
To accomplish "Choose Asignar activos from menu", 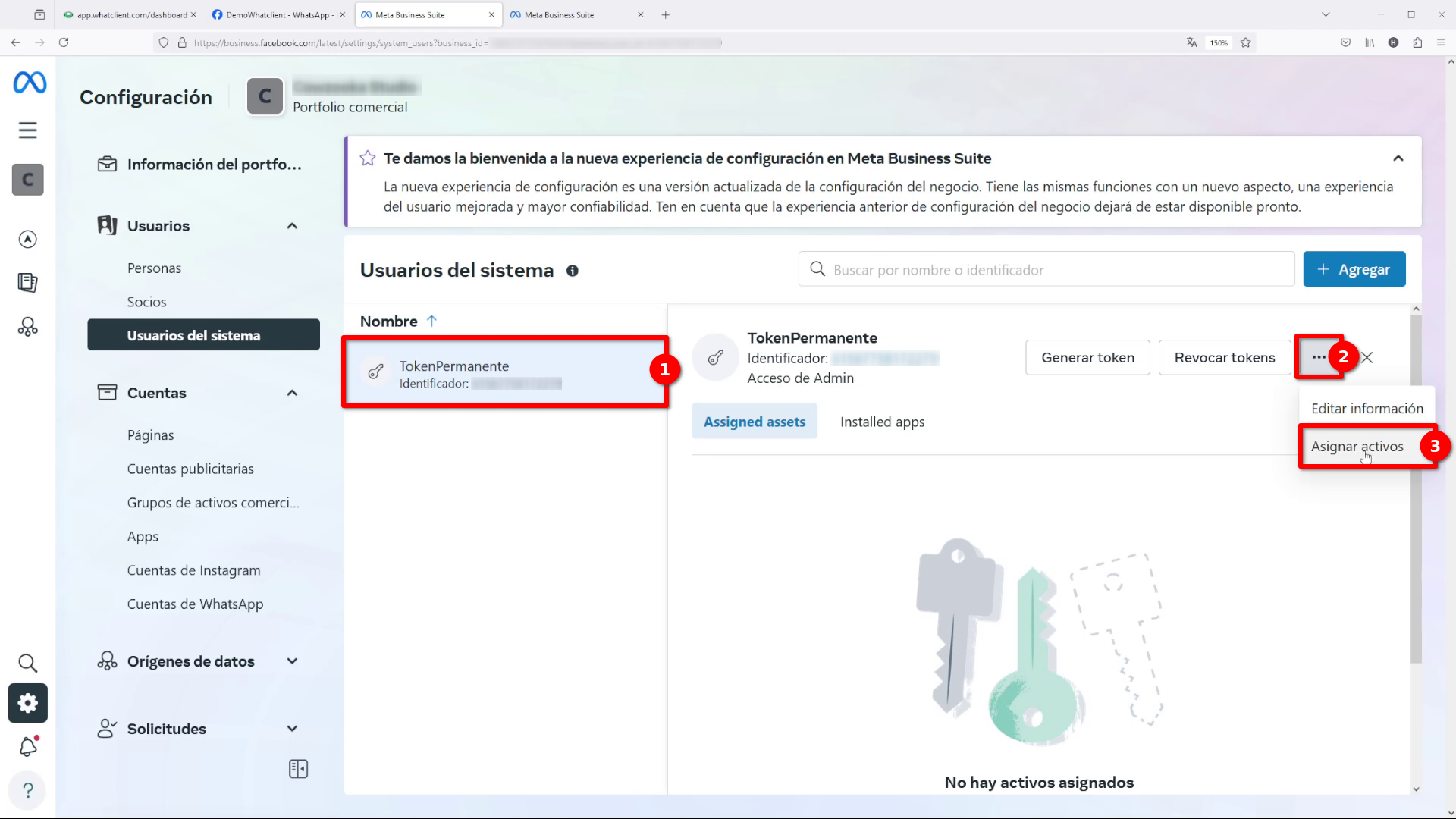I will coord(1357,447).
